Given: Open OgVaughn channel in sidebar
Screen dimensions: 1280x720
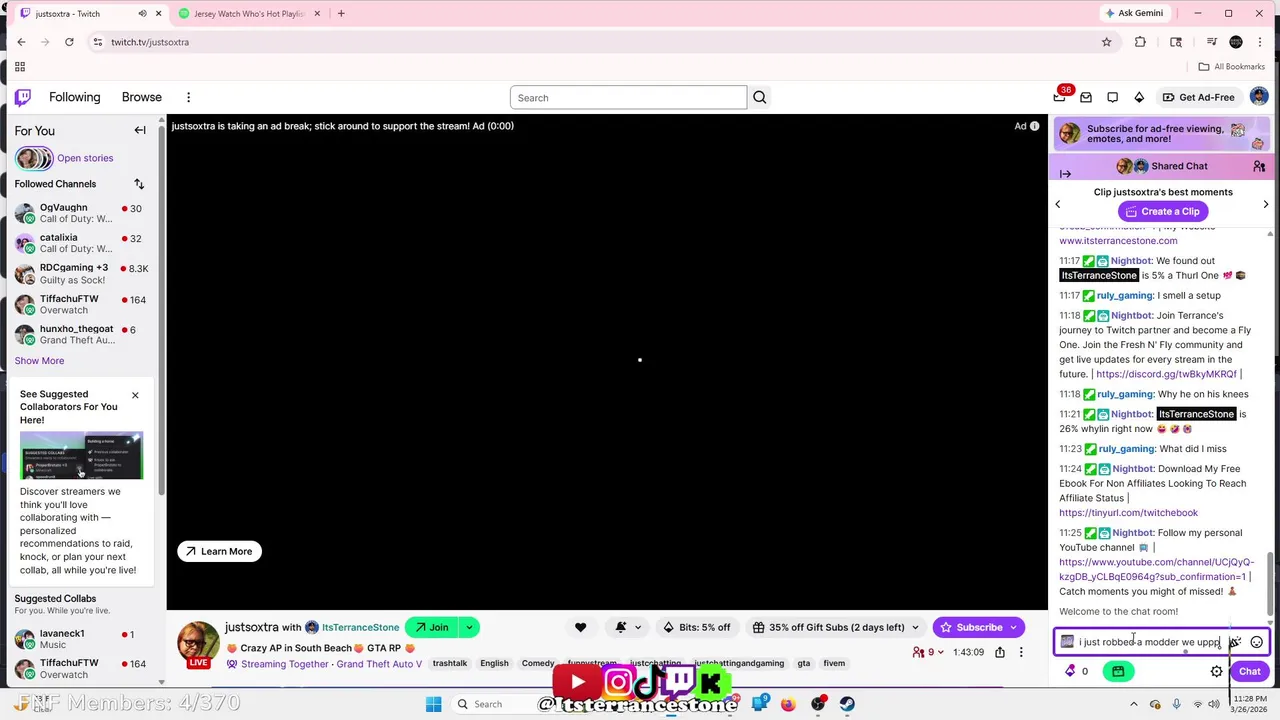Looking at the screenshot, I should 80,214.
